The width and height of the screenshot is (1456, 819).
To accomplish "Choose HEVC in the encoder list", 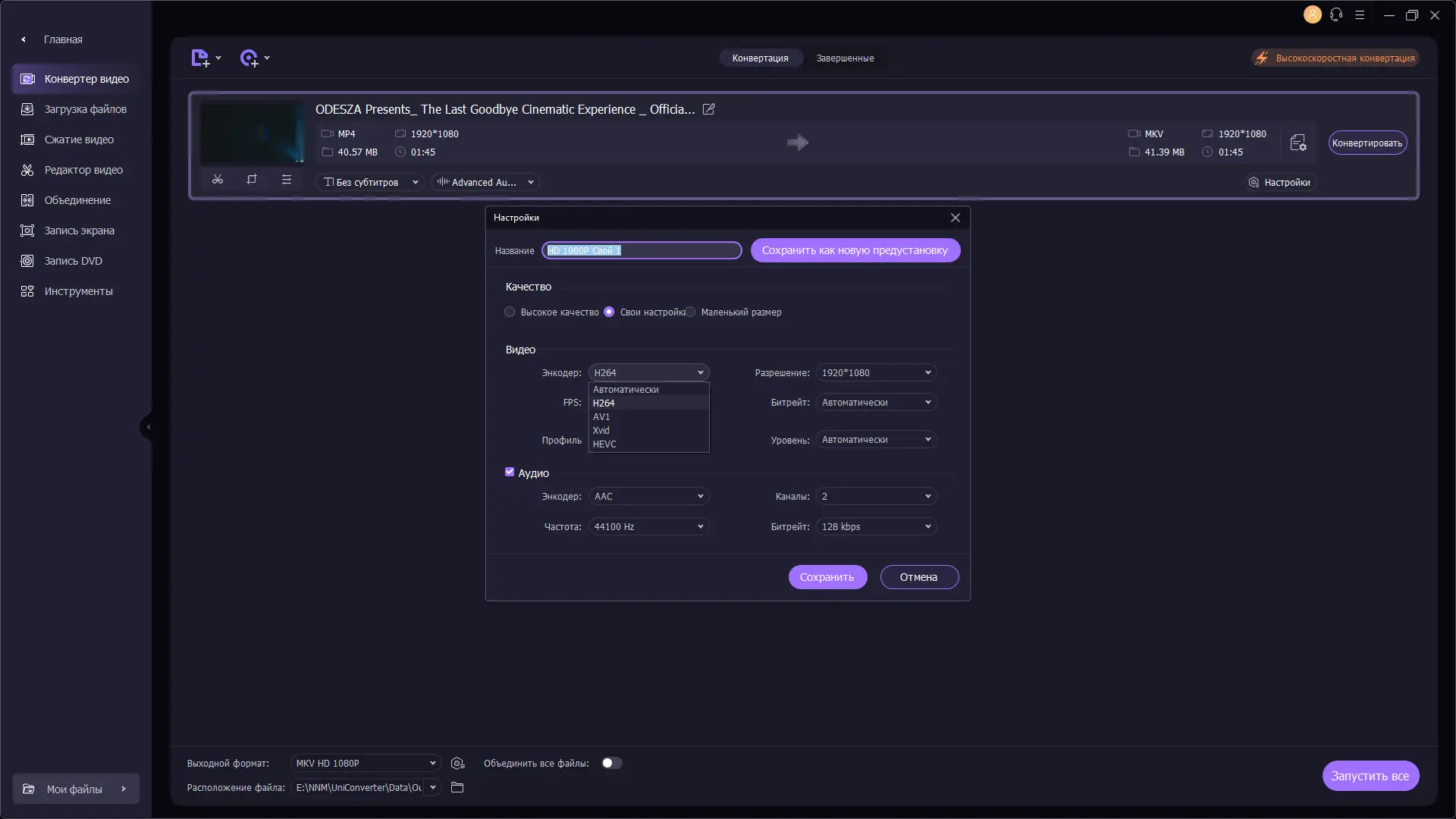I will pyautogui.click(x=604, y=444).
